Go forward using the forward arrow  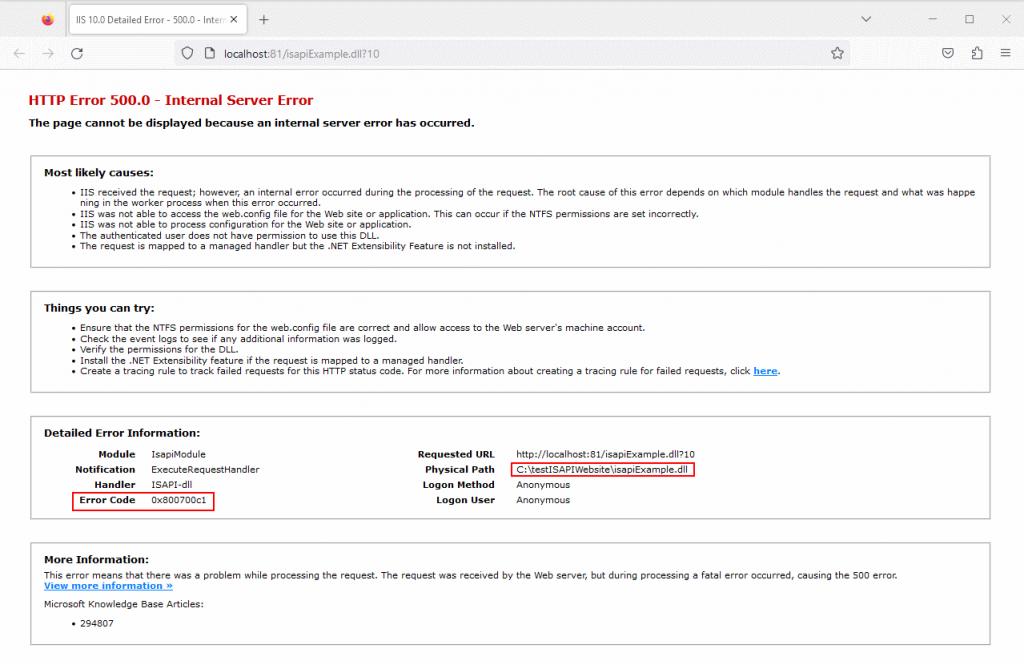[x=48, y=54]
